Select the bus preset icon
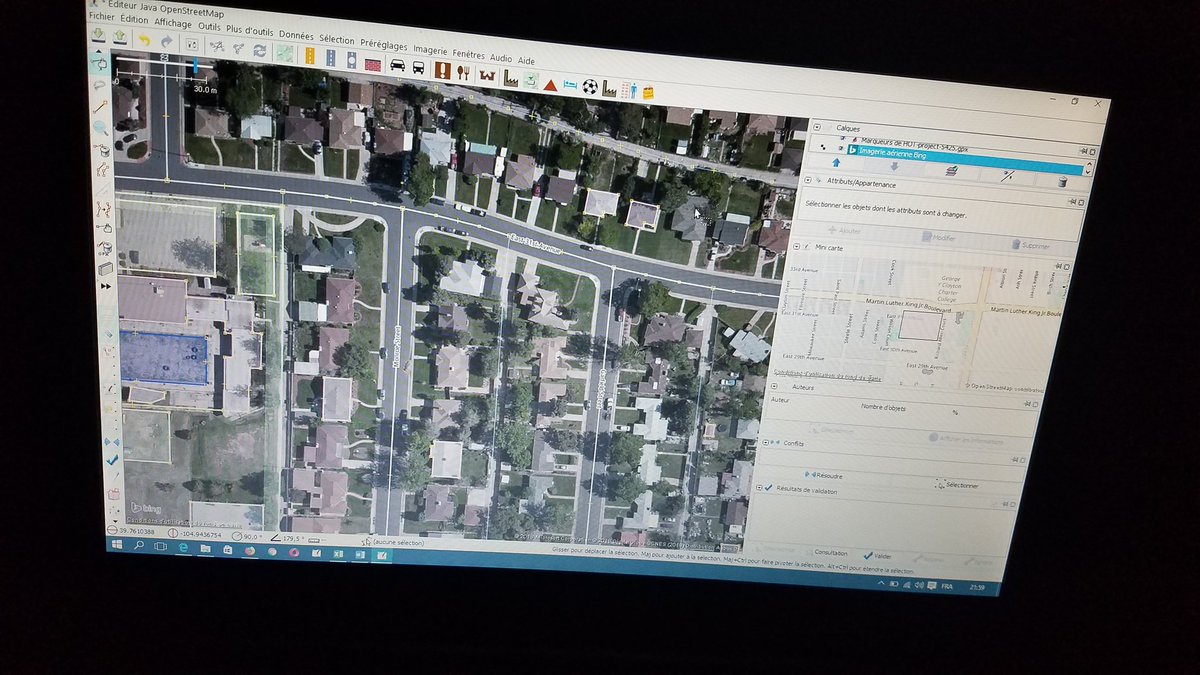Screen dimensions: 1200x675 418,67
